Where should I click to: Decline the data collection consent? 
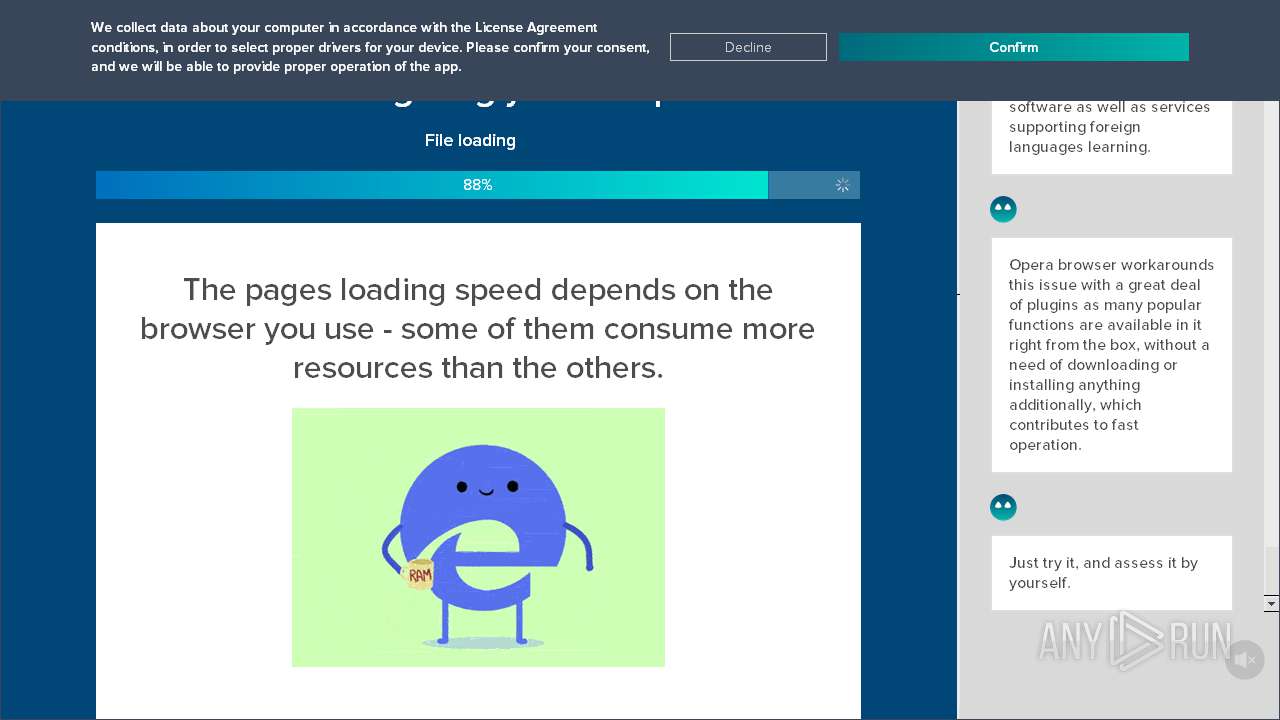pos(748,47)
